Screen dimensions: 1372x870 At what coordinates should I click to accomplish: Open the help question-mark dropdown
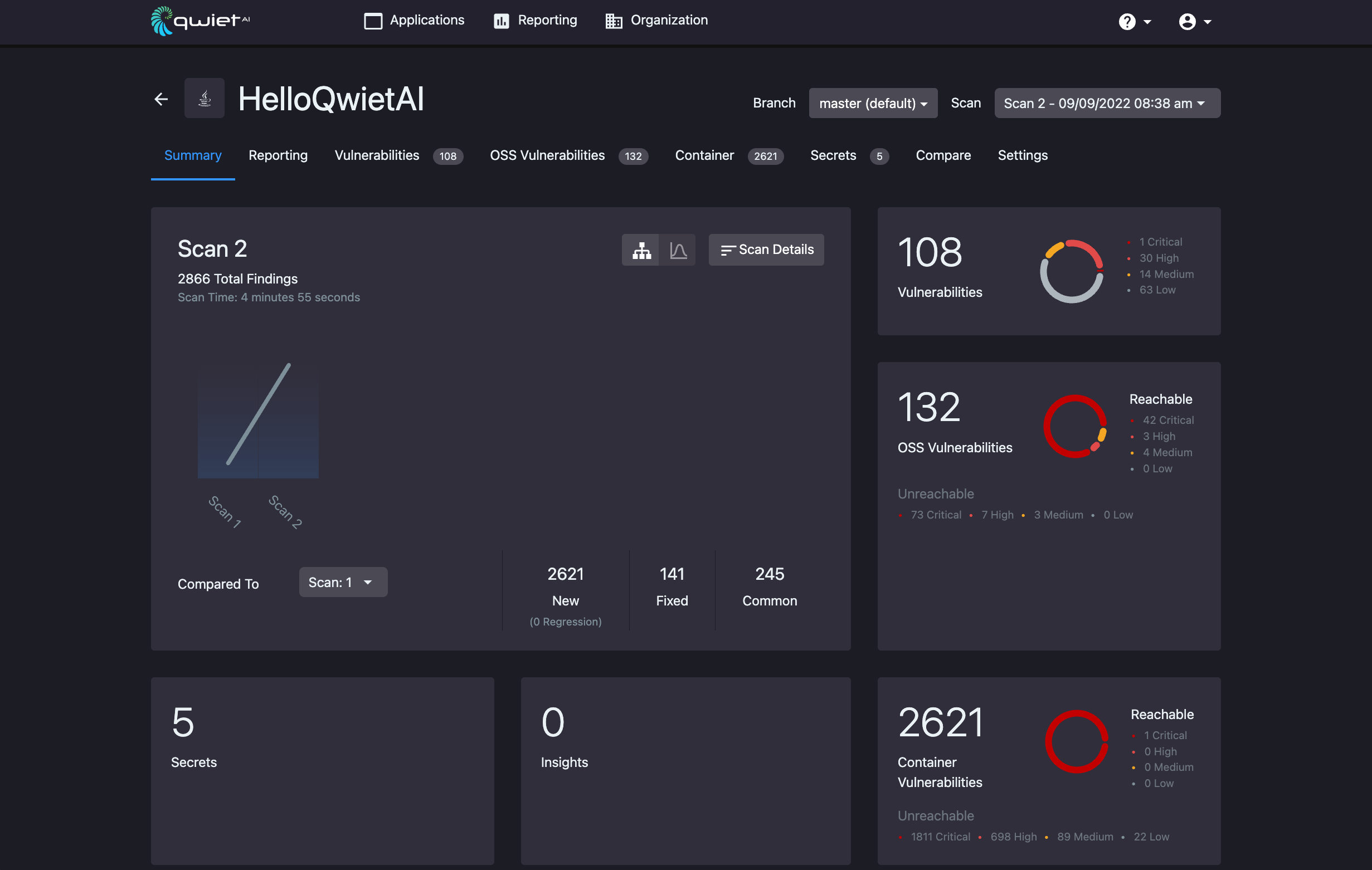tap(1135, 22)
